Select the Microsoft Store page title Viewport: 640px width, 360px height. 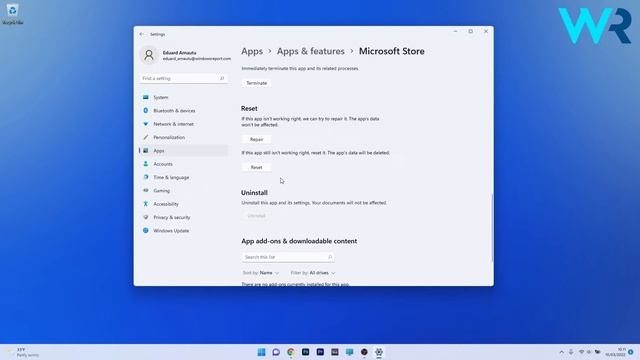(392, 51)
